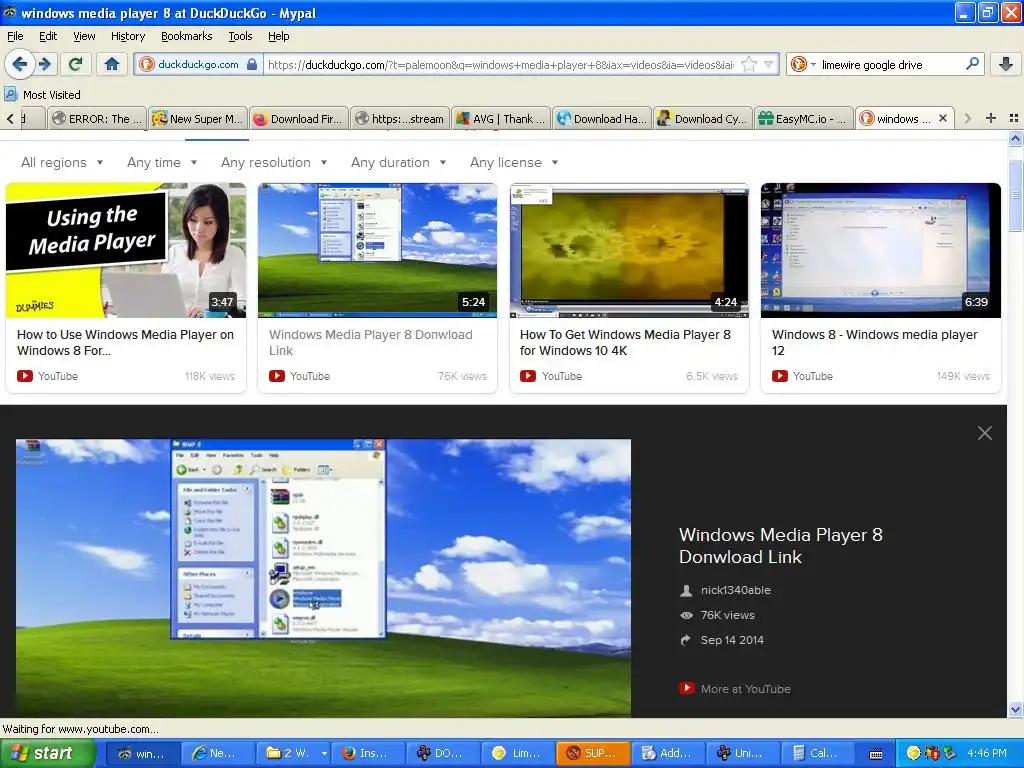The width and height of the screenshot is (1024, 768).
Task: Open Most Visited bookmarks folder
Action: [42, 95]
